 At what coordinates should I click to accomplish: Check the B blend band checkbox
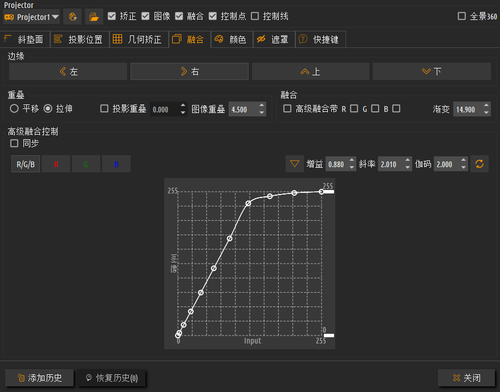[x=396, y=109]
